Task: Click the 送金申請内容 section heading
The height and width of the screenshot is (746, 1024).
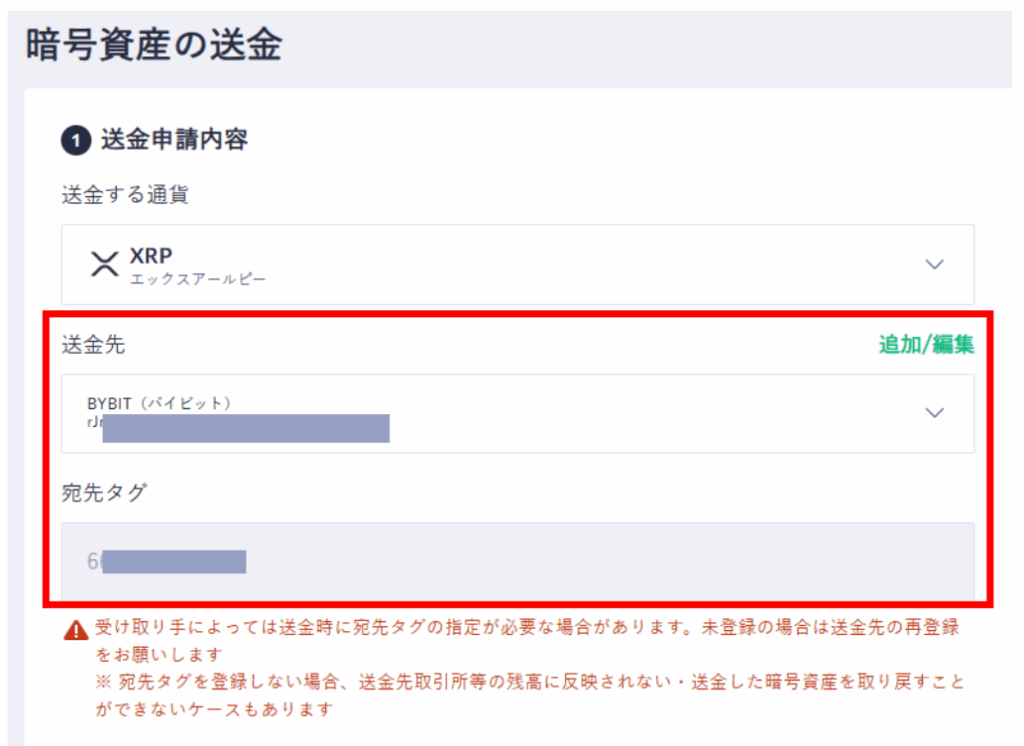Action: (x=174, y=140)
